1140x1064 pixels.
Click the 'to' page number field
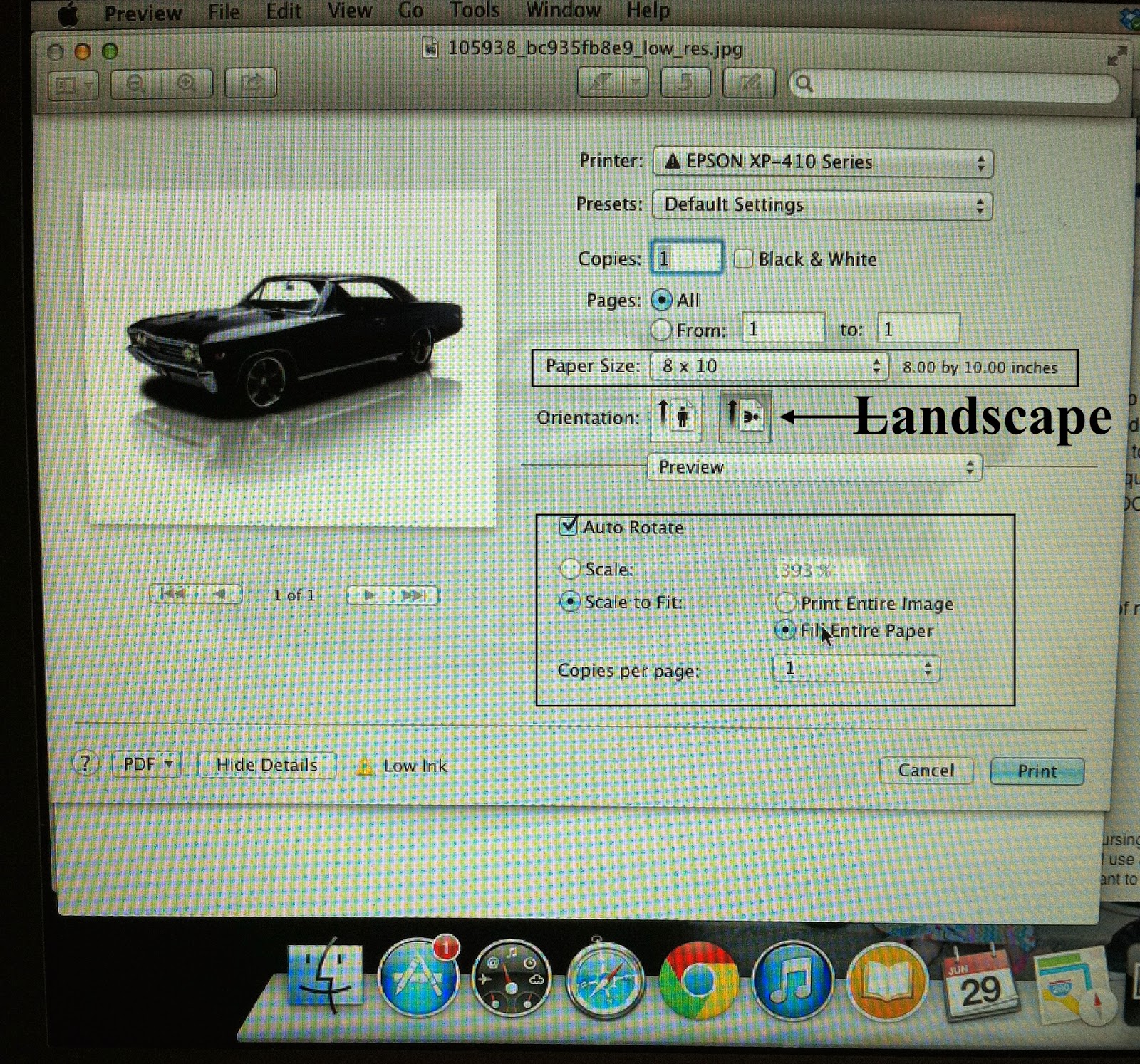click(918, 329)
